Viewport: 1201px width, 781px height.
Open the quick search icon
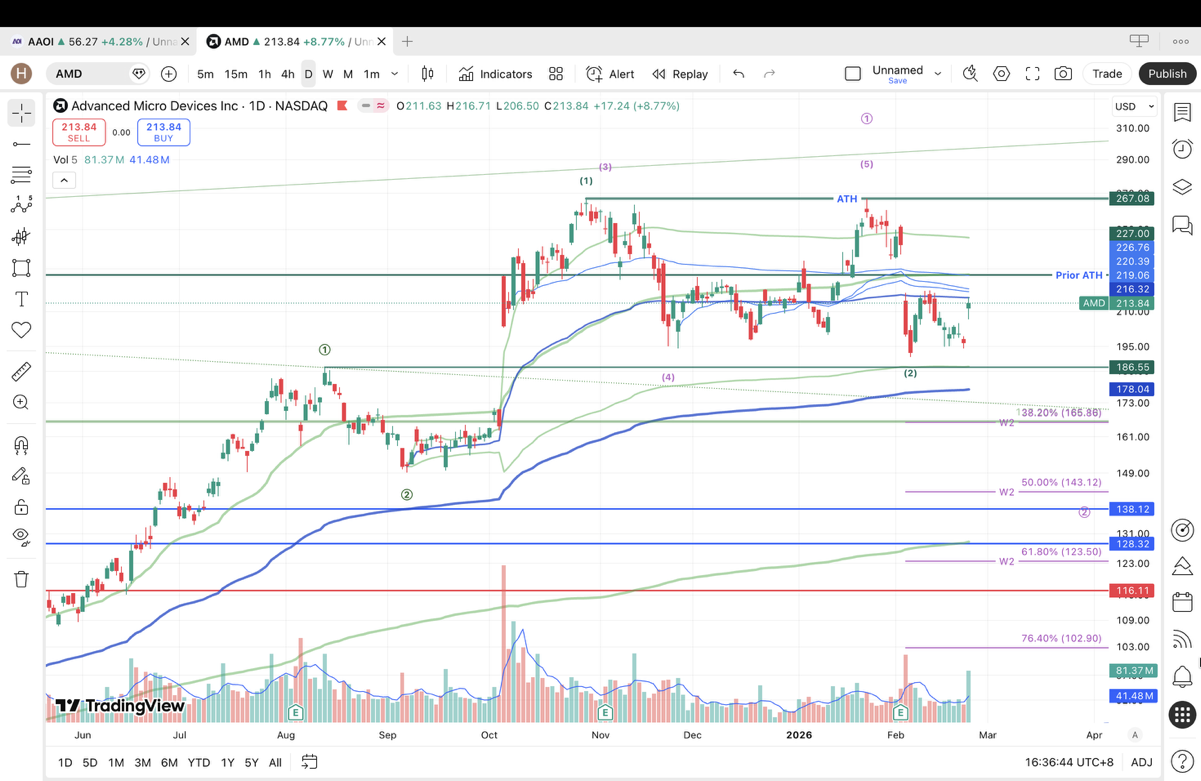click(970, 74)
